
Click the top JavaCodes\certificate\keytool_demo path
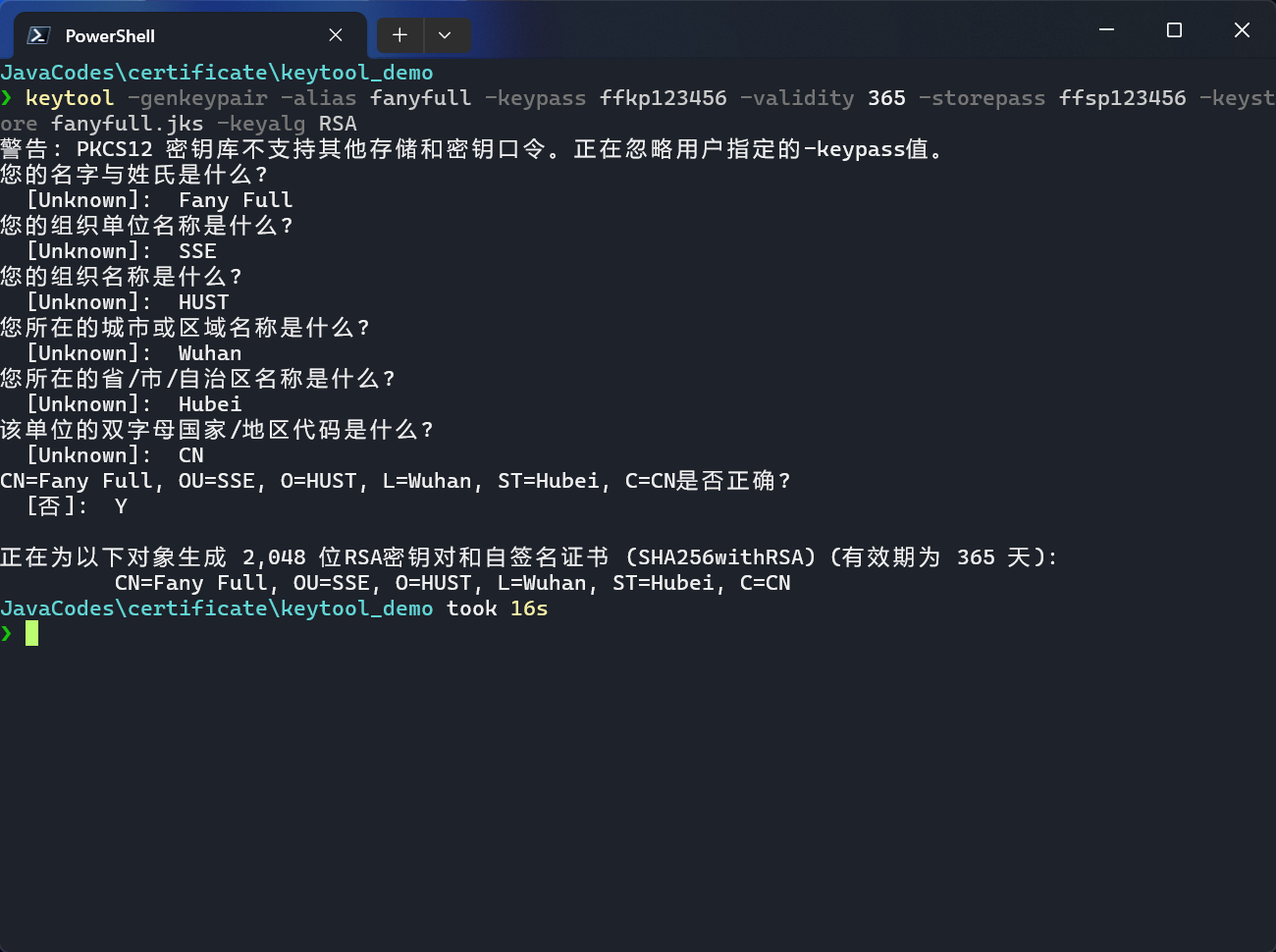pos(217,73)
